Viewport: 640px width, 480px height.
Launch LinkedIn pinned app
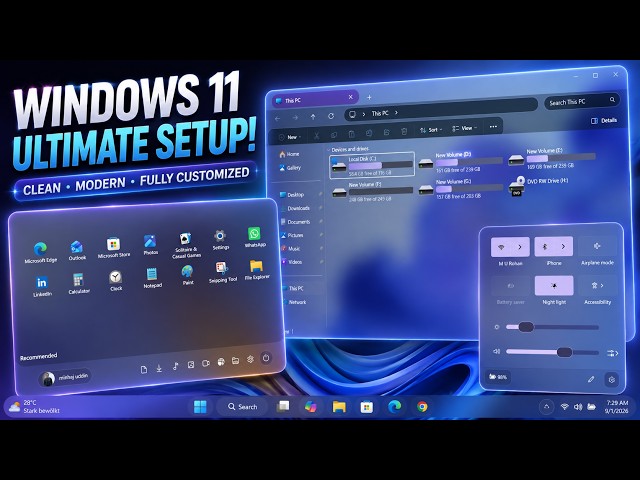[42, 286]
